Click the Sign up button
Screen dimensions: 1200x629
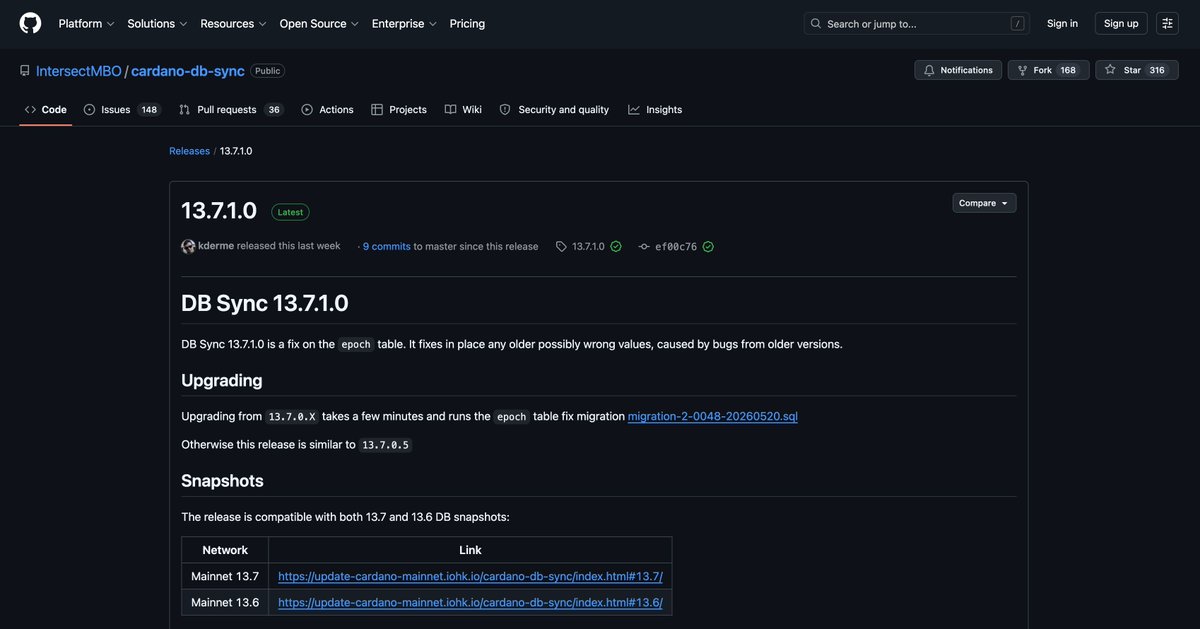[1121, 23]
